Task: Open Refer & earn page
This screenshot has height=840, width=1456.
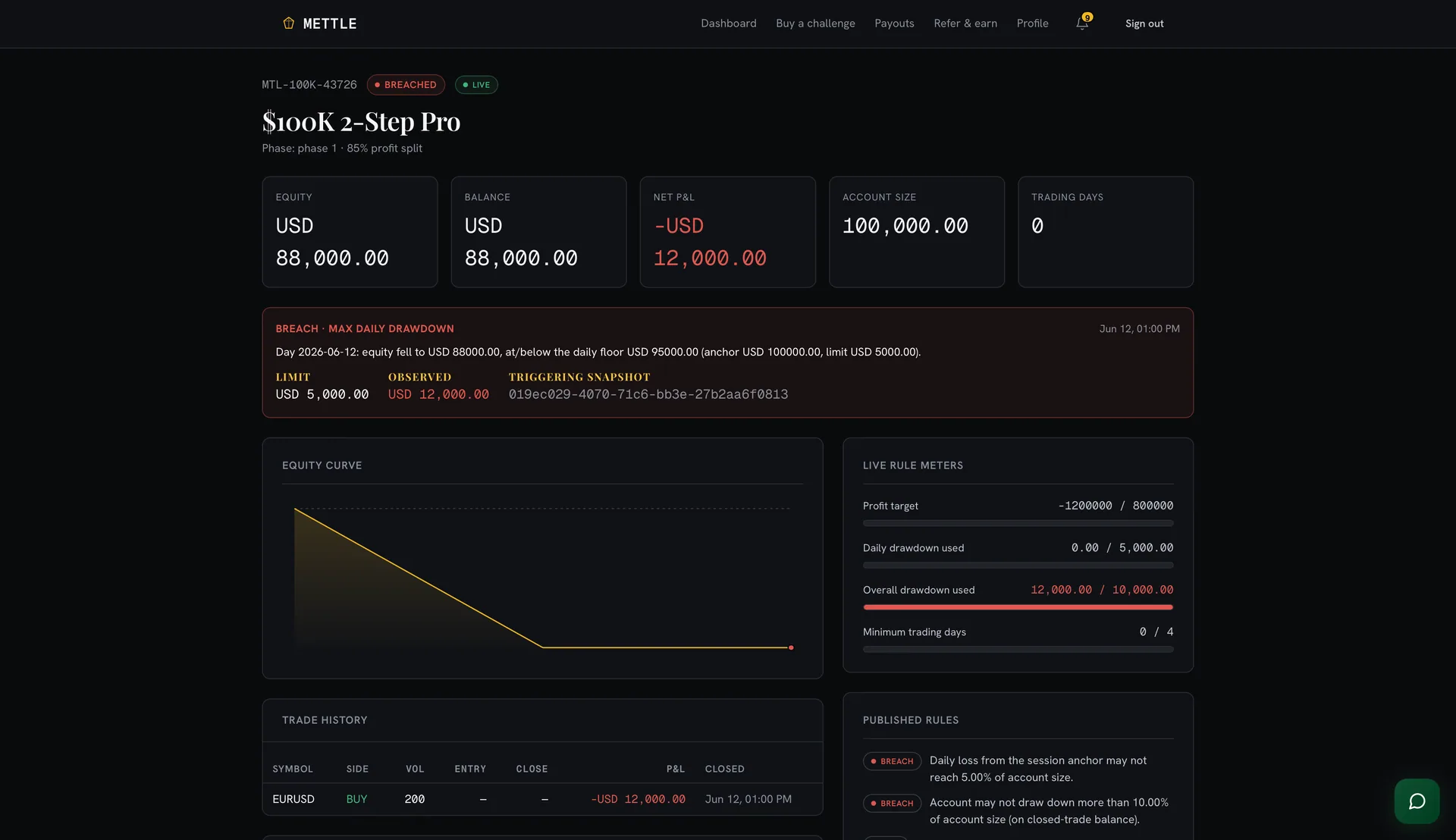Action: point(965,24)
